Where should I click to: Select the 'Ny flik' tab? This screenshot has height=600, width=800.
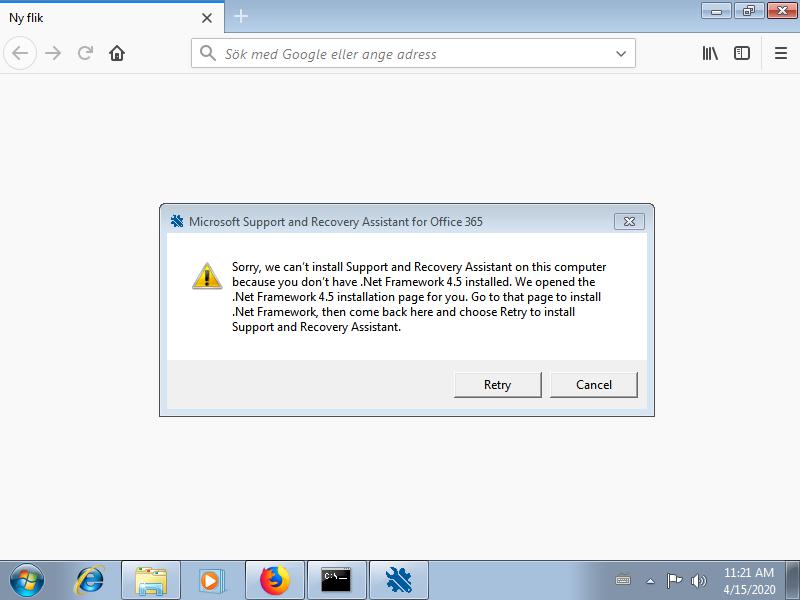pyautogui.click(x=112, y=18)
